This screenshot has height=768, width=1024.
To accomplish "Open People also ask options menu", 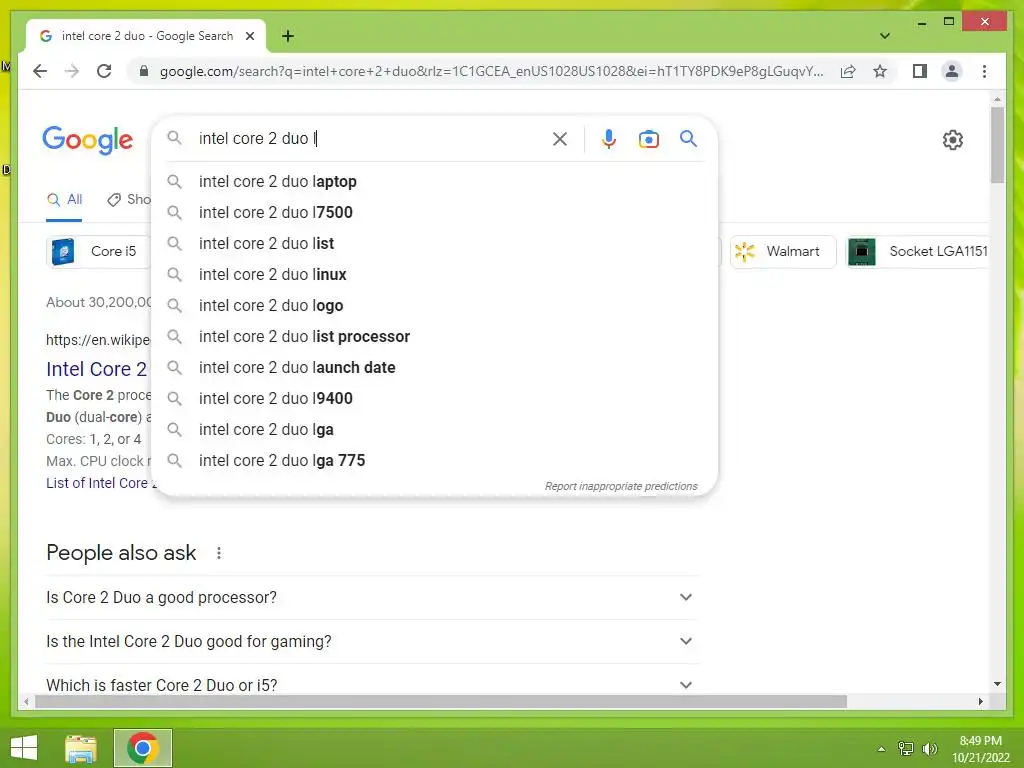I will point(219,553).
